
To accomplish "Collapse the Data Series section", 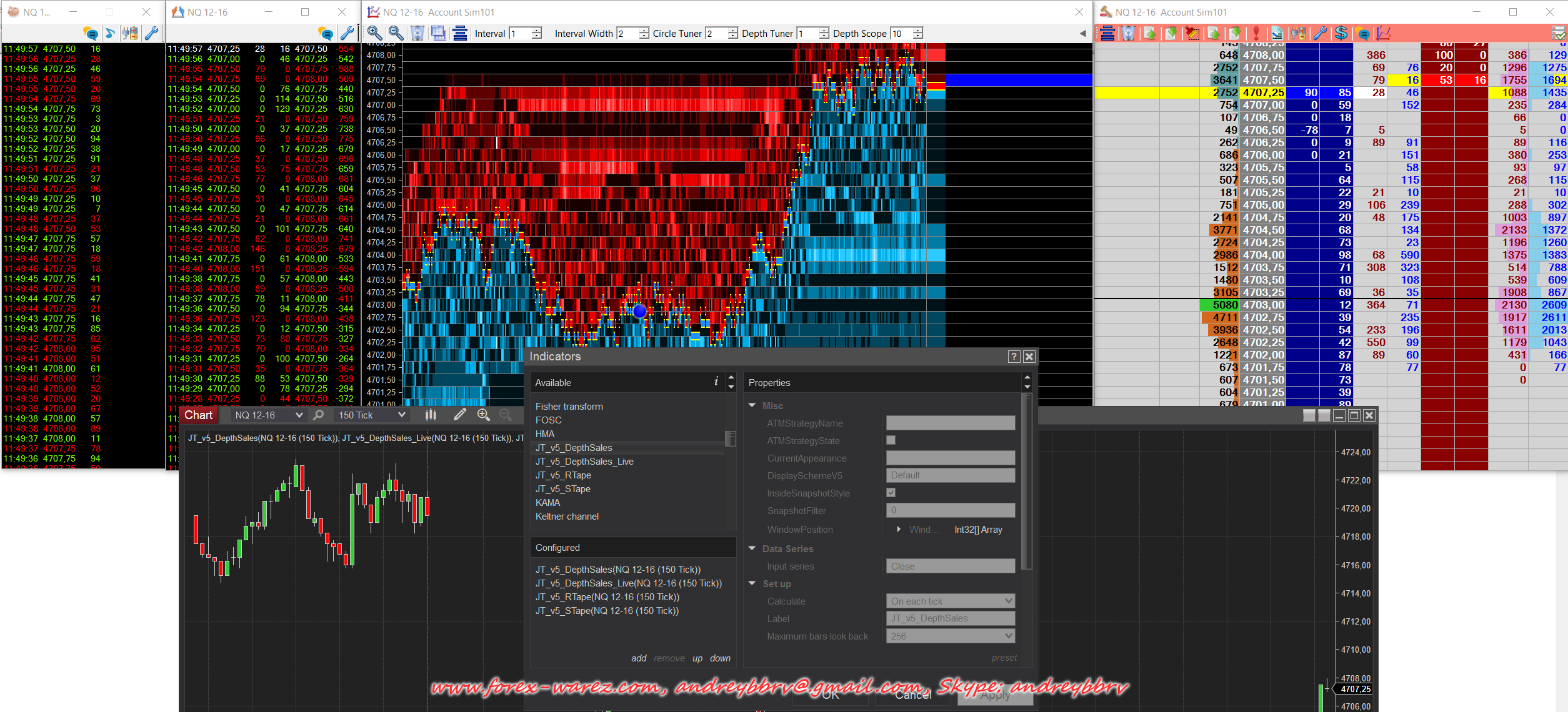I will (752, 548).
